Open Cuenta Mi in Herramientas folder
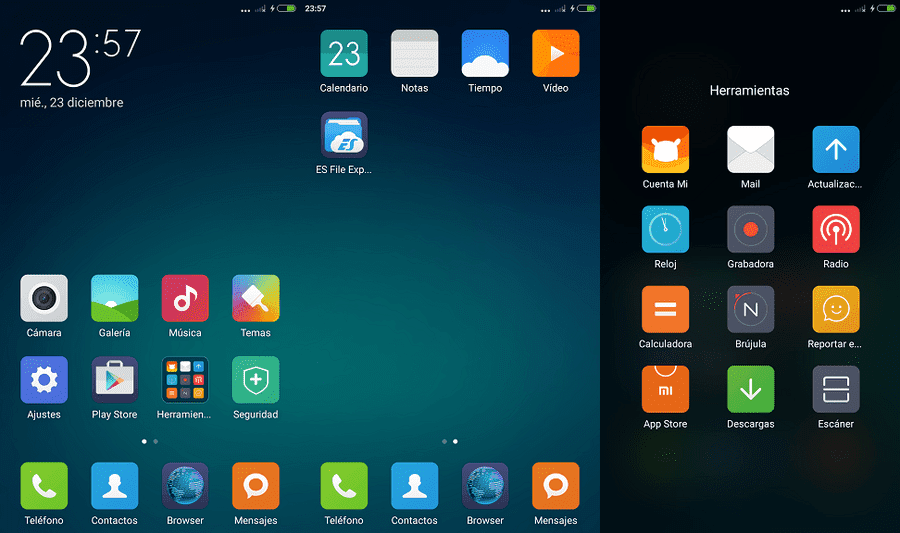 coord(665,149)
